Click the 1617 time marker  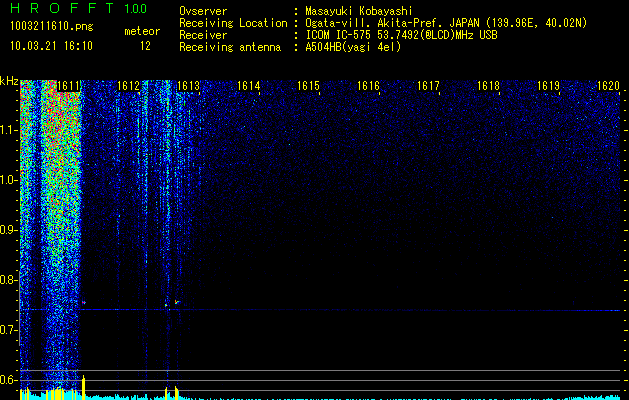428,86
